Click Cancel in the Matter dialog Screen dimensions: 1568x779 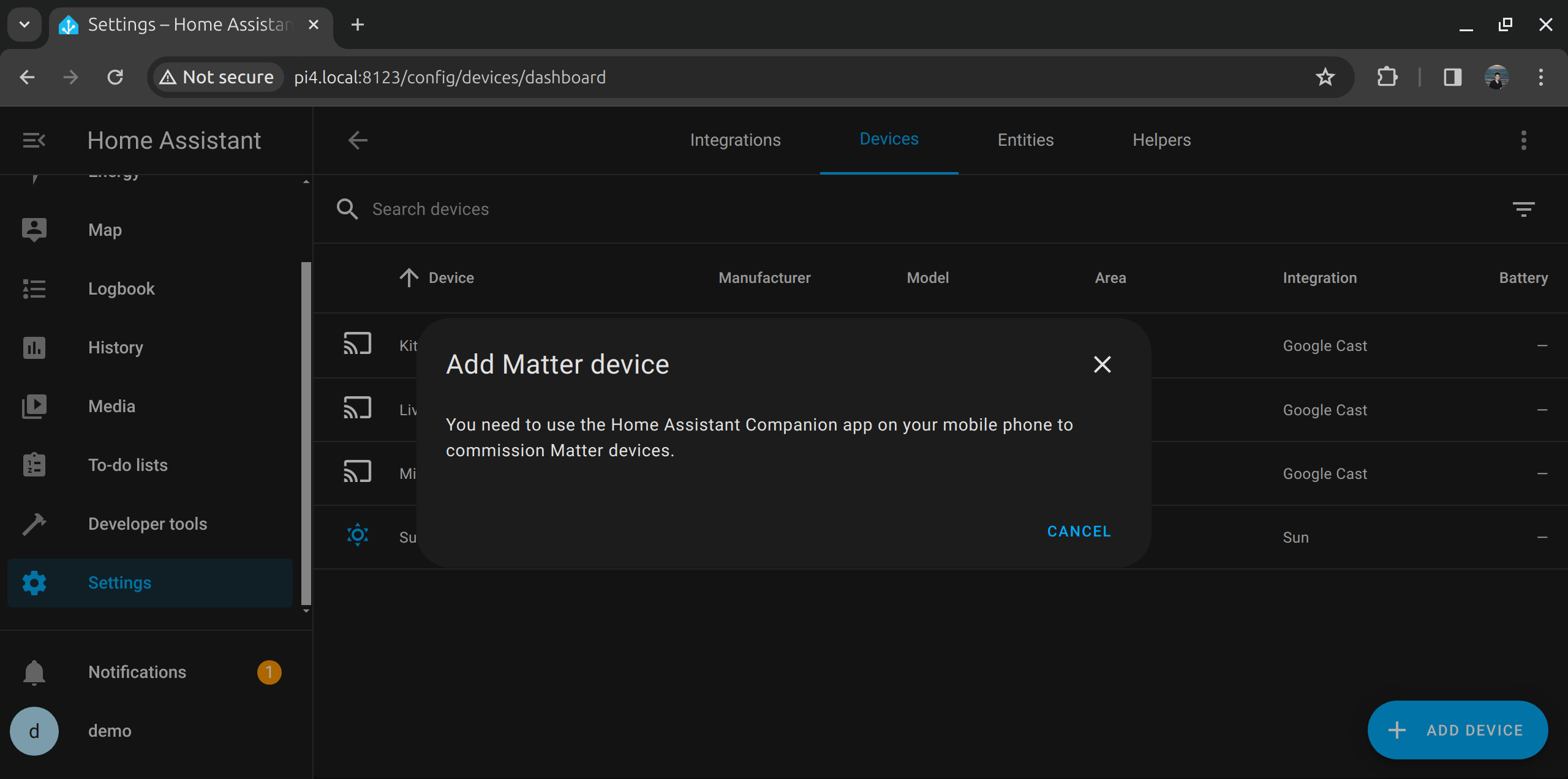click(x=1078, y=531)
